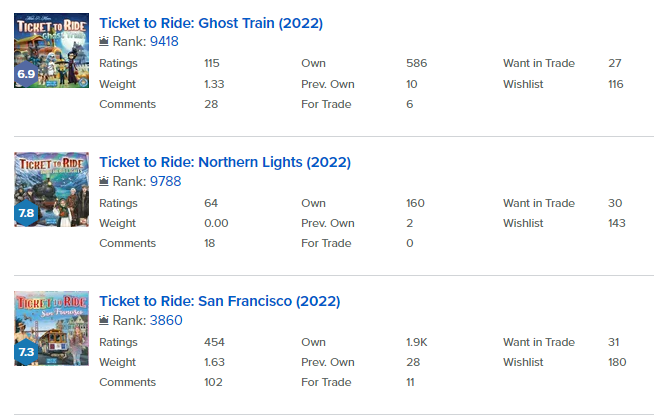Open Ticket to Ride: Northern Lights title link
This screenshot has height=415, width=654.
225,162
